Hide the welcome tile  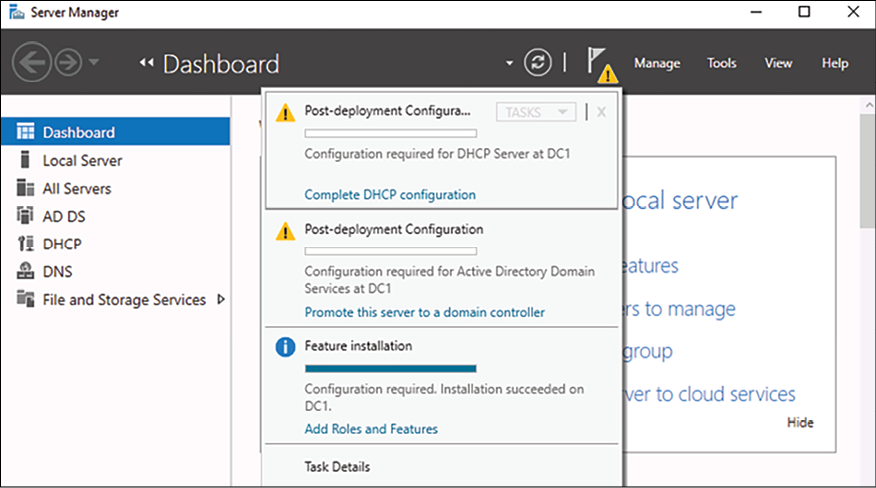click(x=800, y=423)
